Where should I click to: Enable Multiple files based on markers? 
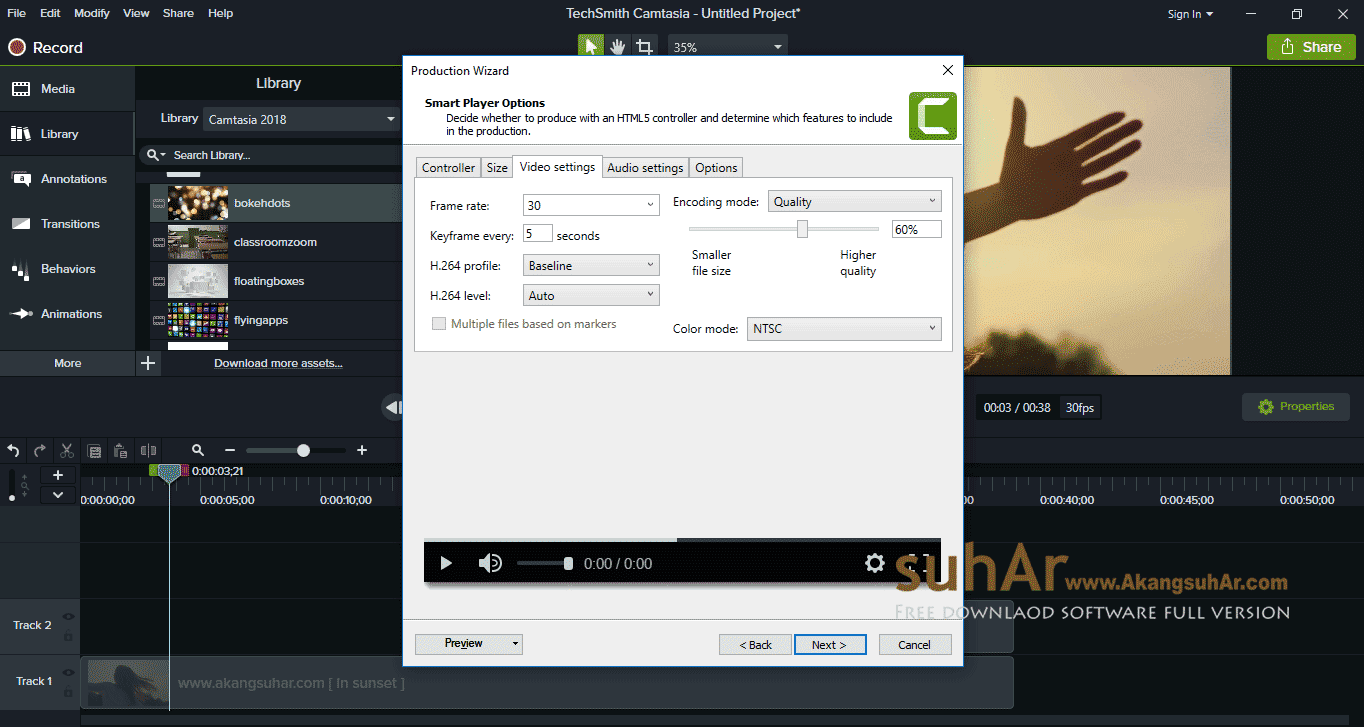[438, 324]
